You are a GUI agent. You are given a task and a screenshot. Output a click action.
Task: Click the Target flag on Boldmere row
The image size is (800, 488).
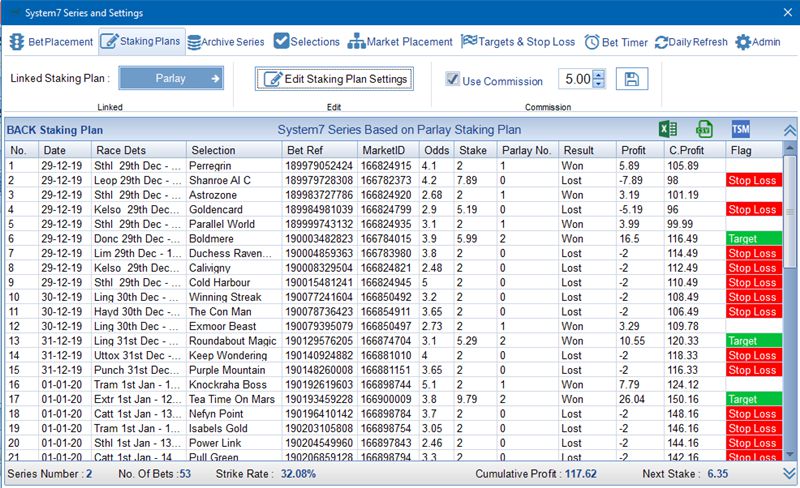(x=754, y=238)
